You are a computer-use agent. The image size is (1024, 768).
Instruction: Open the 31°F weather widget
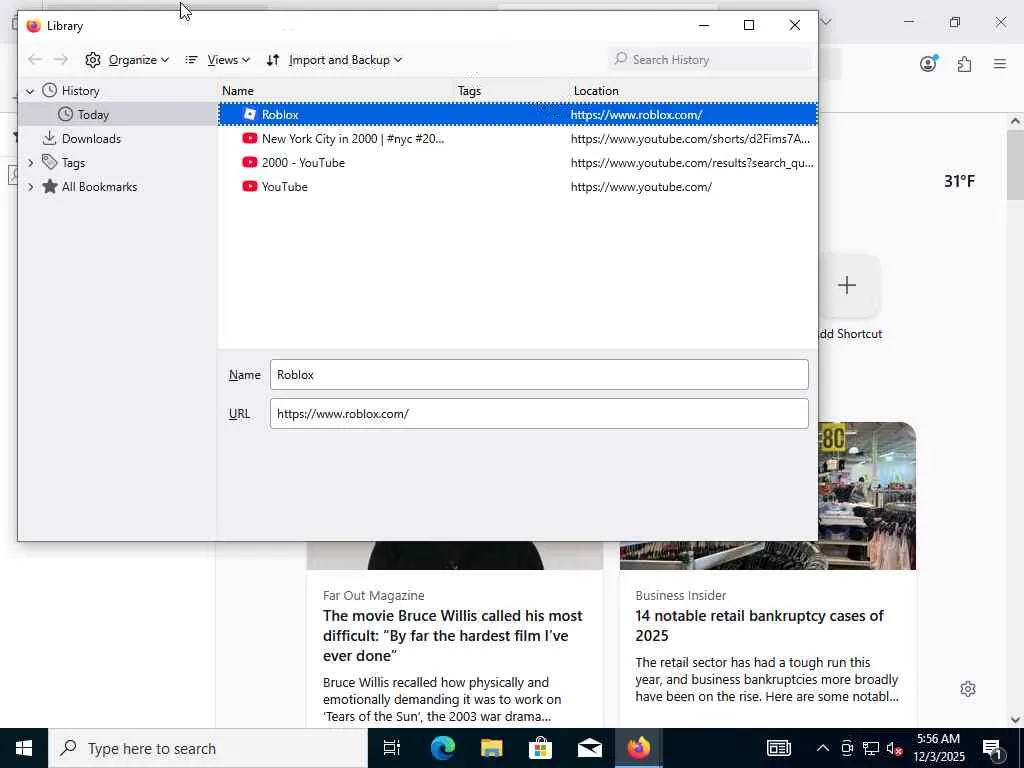point(959,181)
